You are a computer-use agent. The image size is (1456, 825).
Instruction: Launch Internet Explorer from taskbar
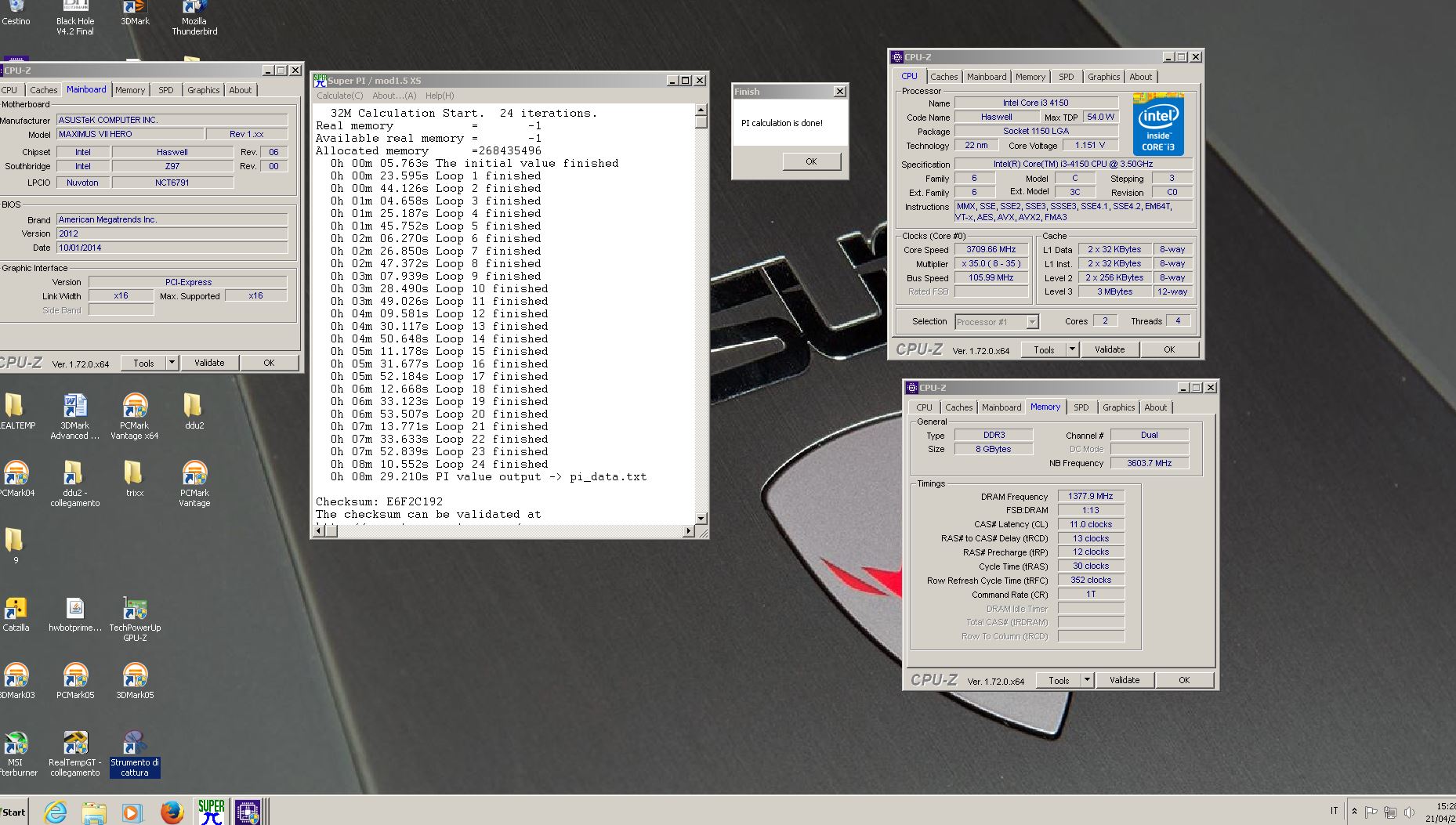(56, 812)
